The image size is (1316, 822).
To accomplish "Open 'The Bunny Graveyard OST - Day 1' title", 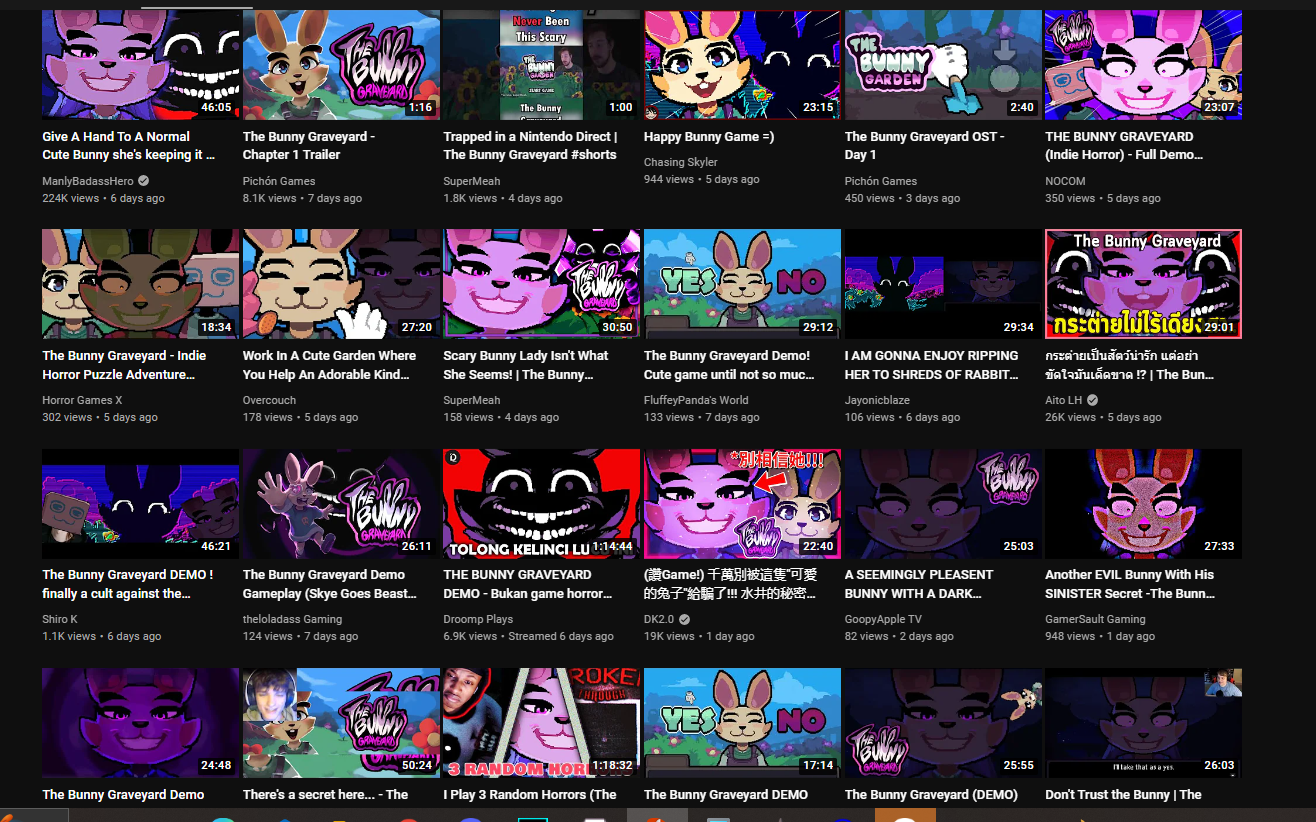I will click(x=924, y=146).
